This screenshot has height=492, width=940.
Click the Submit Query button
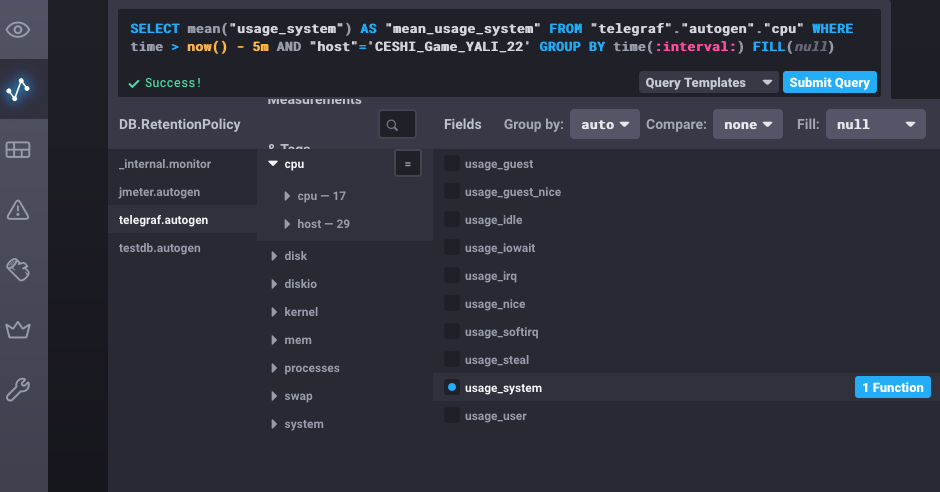(830, 83)
